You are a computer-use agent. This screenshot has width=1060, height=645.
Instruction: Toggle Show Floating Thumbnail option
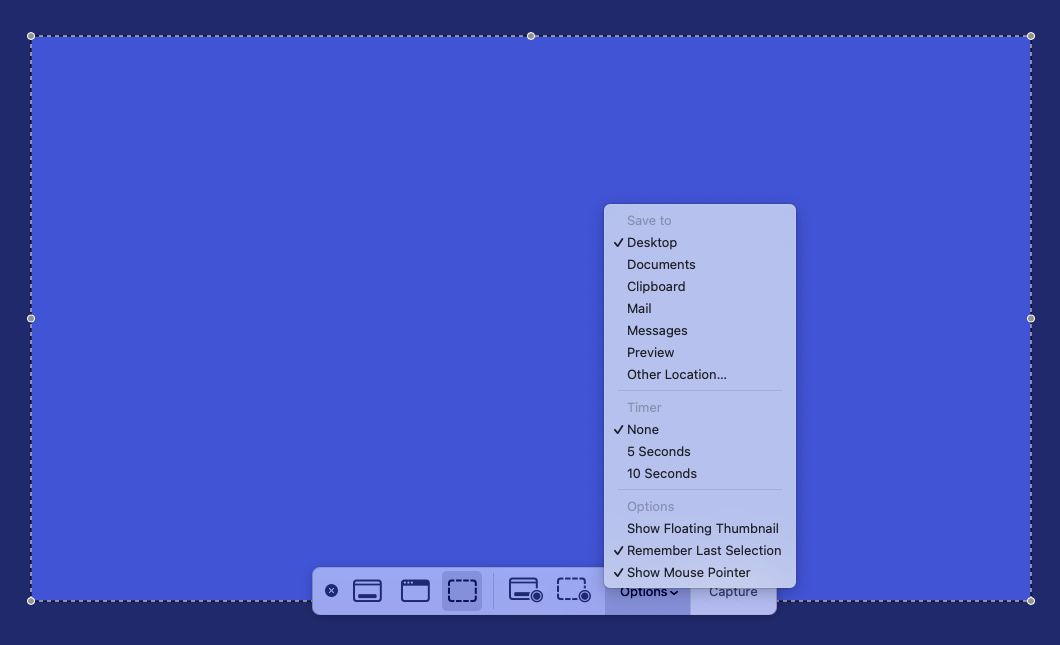click(702, 528)
